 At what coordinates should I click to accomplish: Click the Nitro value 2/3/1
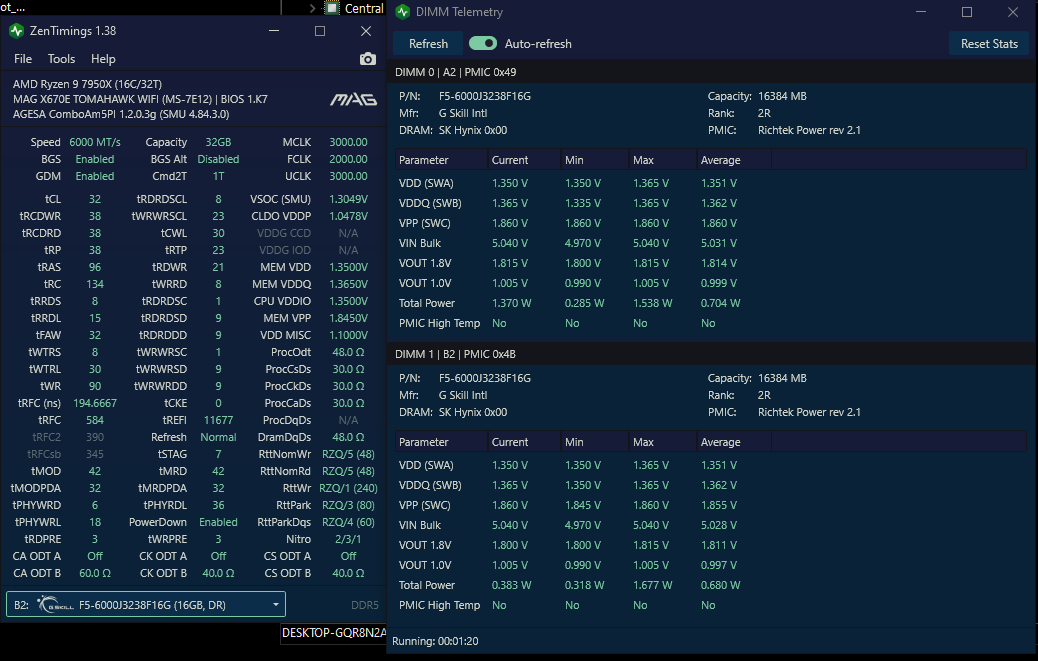[348, 539]
